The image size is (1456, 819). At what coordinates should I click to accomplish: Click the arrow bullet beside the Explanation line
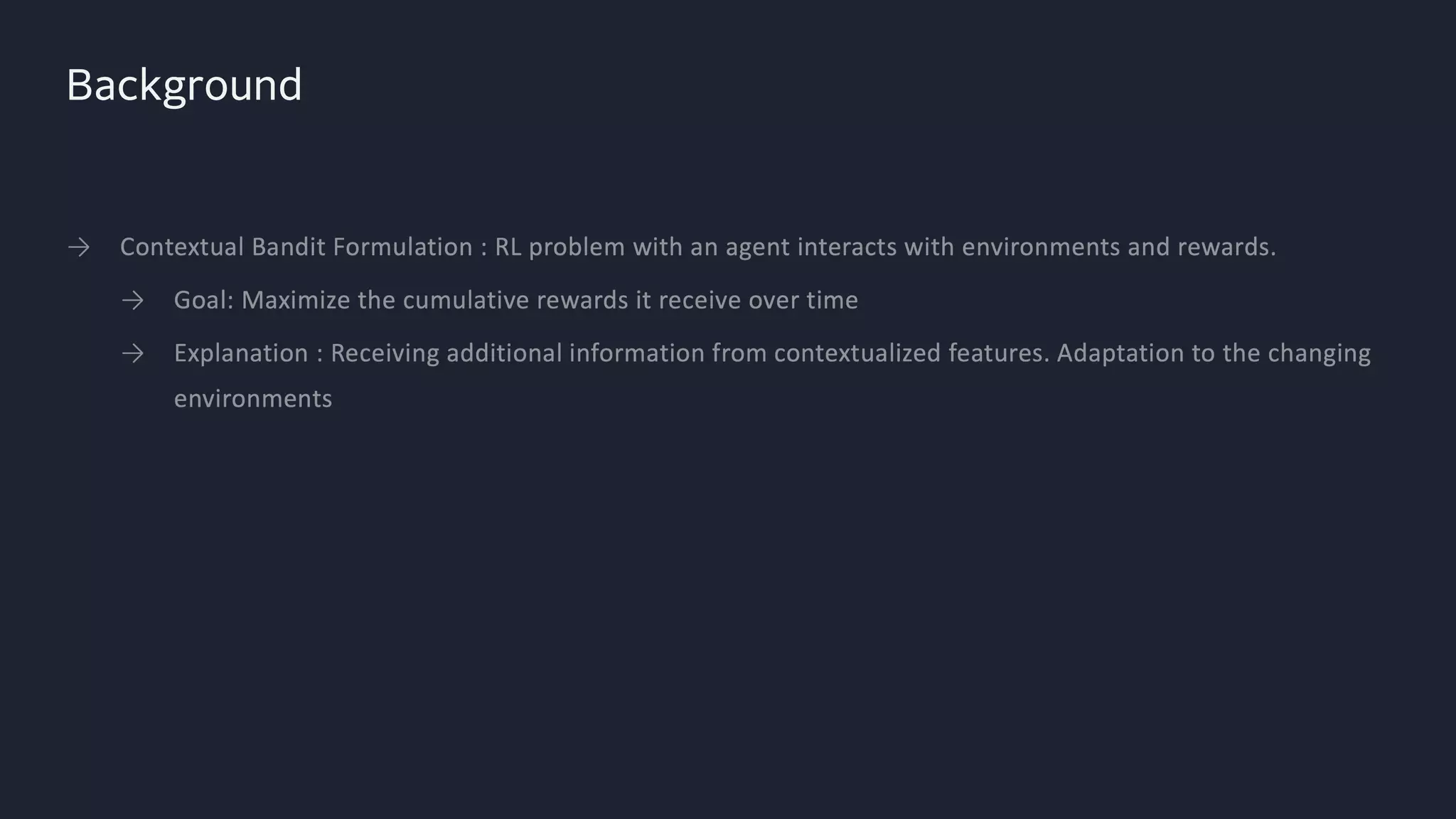133,353
